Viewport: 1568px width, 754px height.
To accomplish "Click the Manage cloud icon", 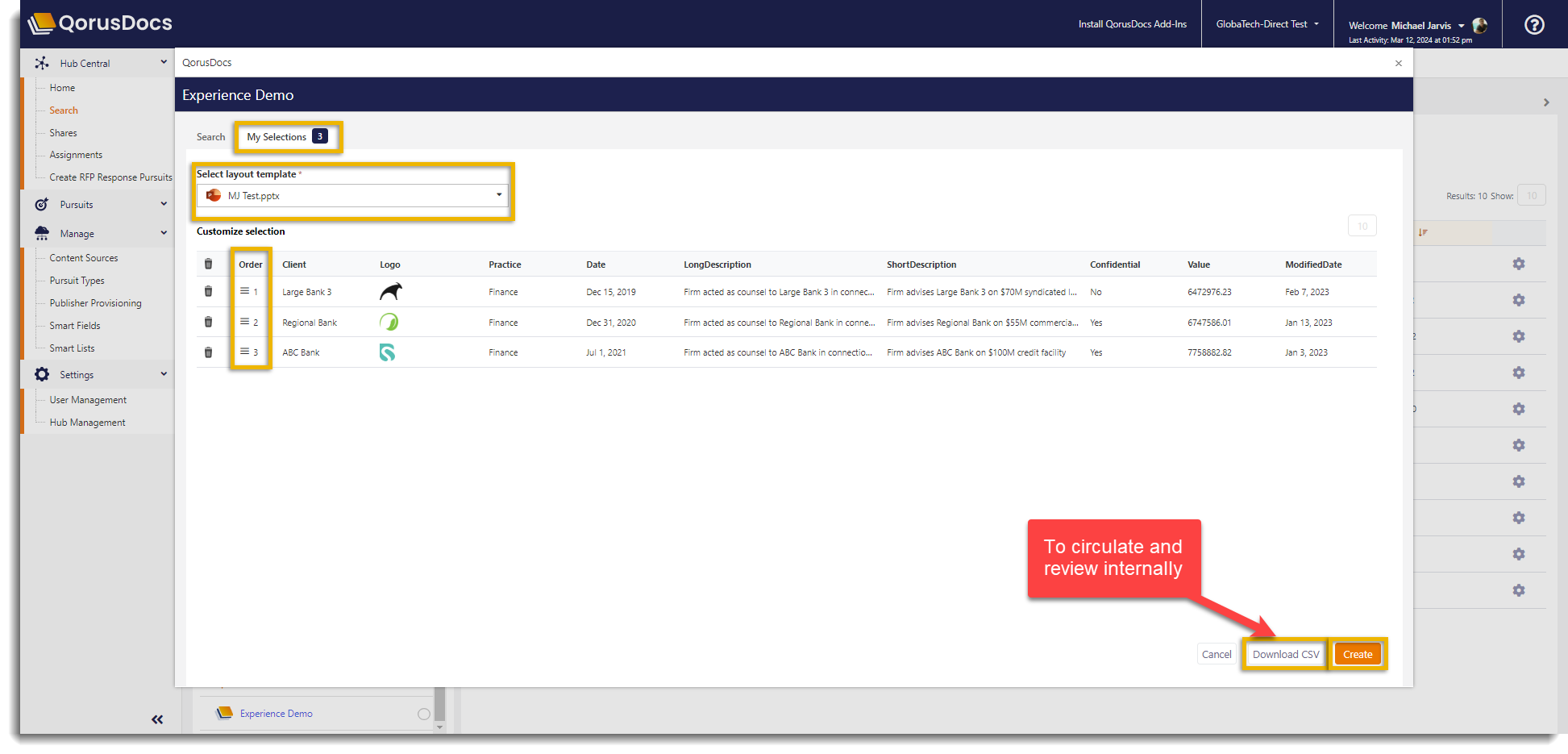I will (41, 233).
